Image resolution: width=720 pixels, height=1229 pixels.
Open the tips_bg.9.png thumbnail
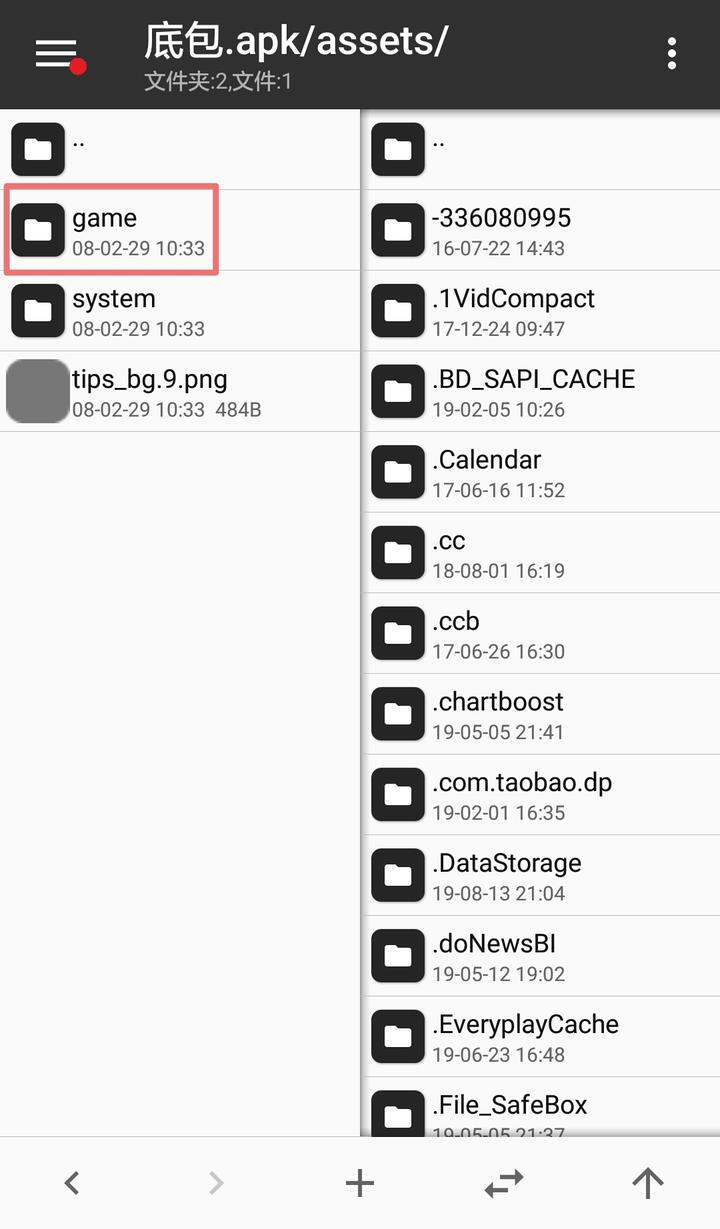pyautogui.click(x=38, y=391)
